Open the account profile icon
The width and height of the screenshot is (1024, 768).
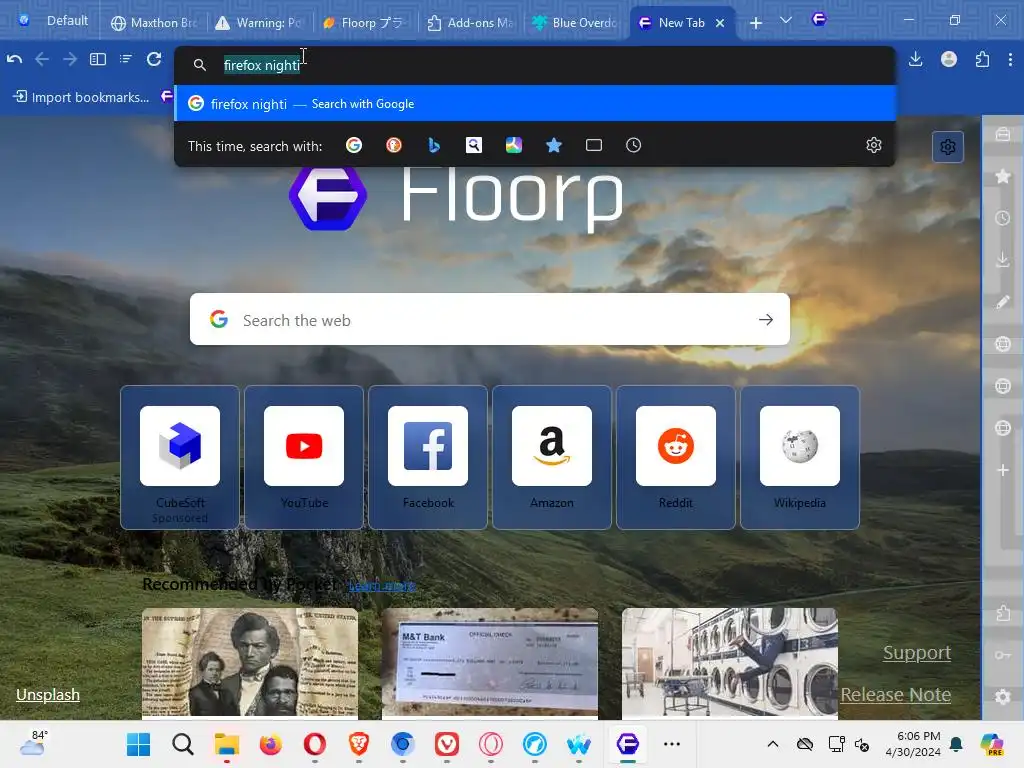(x=949, y=59)
